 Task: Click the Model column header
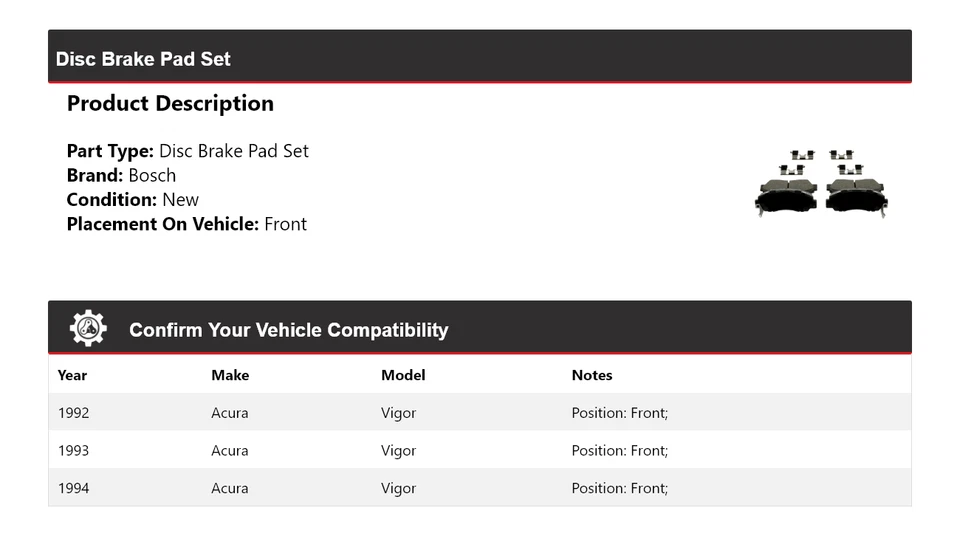tap(403, 375)
